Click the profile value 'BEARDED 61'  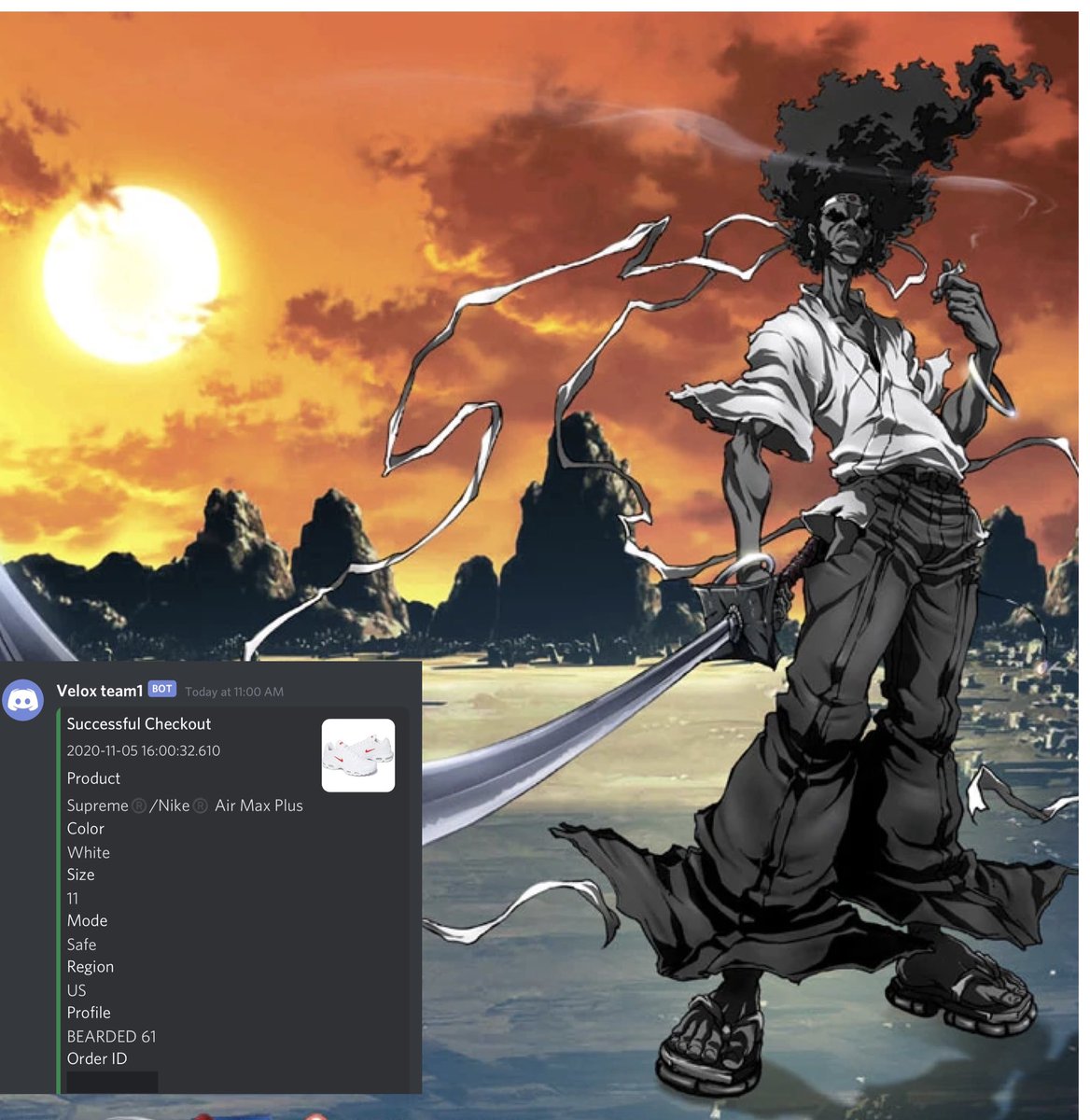(111, 1036)
